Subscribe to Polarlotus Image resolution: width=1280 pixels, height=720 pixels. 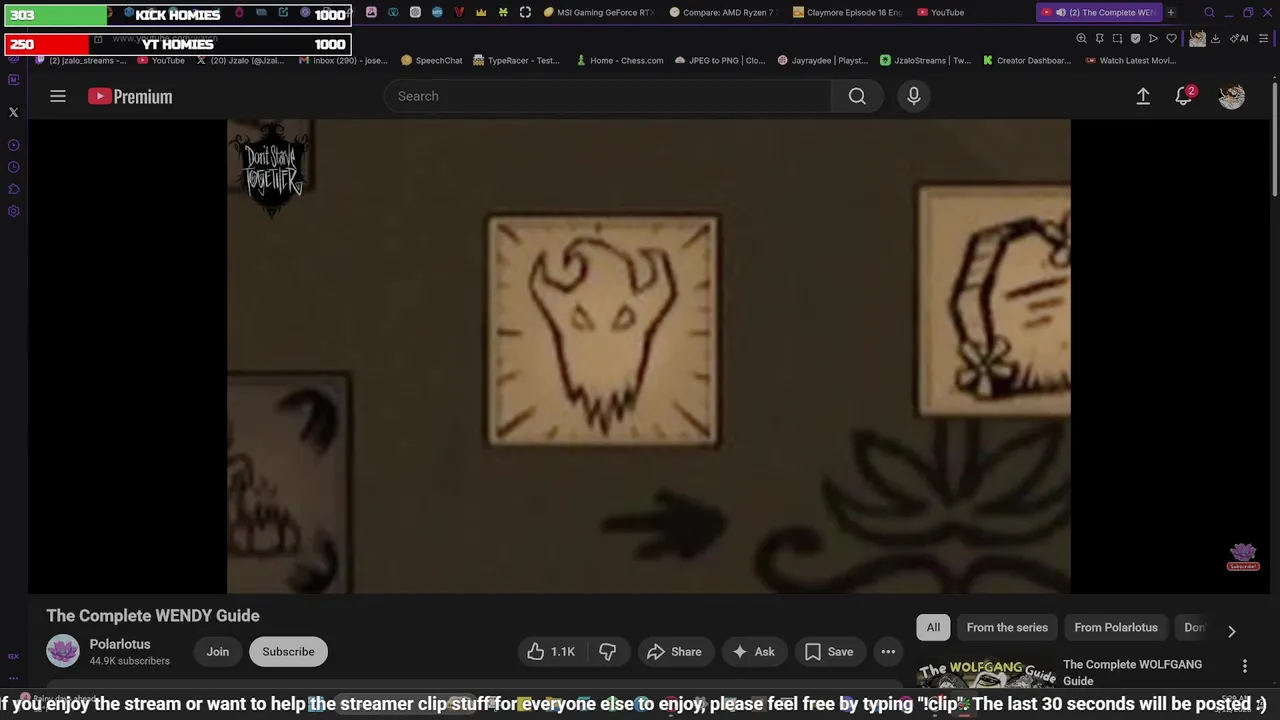288,651
